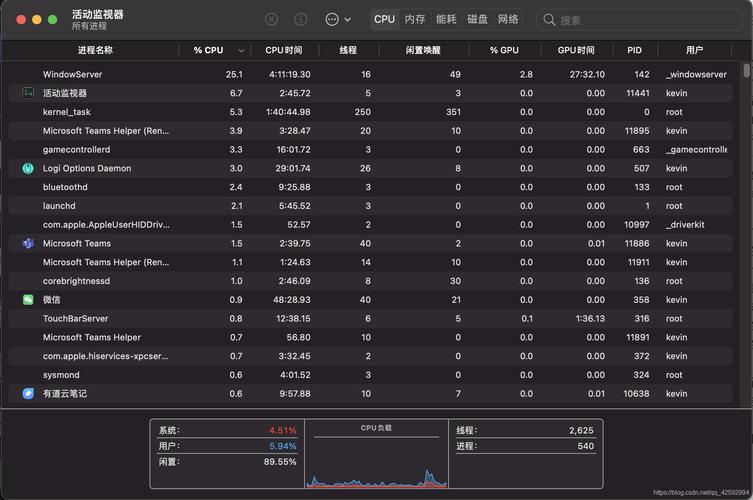Sort by CPU时间 column header
This screenshot has width=753, height=500.
284,50
